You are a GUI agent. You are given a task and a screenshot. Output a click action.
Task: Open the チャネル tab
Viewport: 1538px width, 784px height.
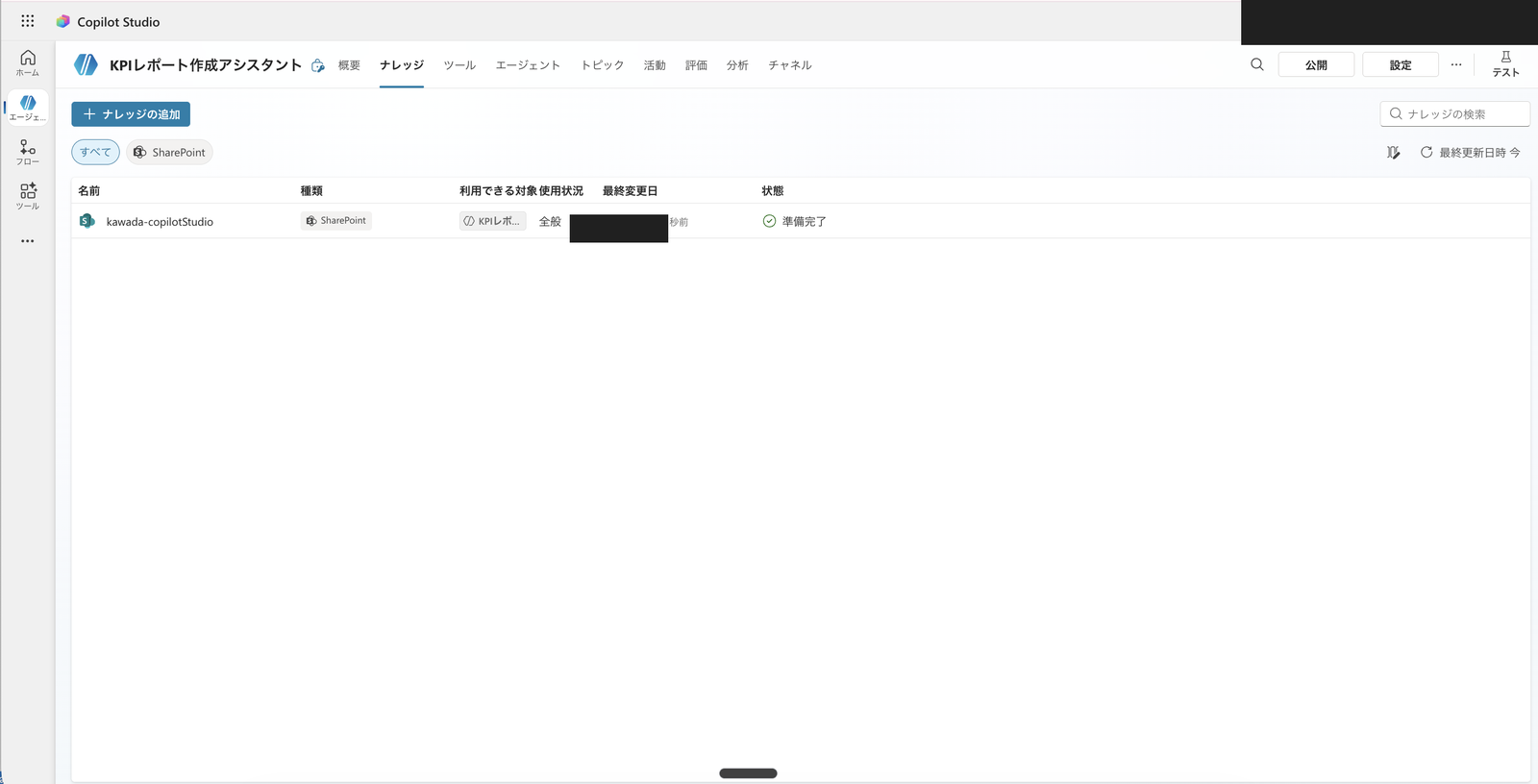coord(790,65)
